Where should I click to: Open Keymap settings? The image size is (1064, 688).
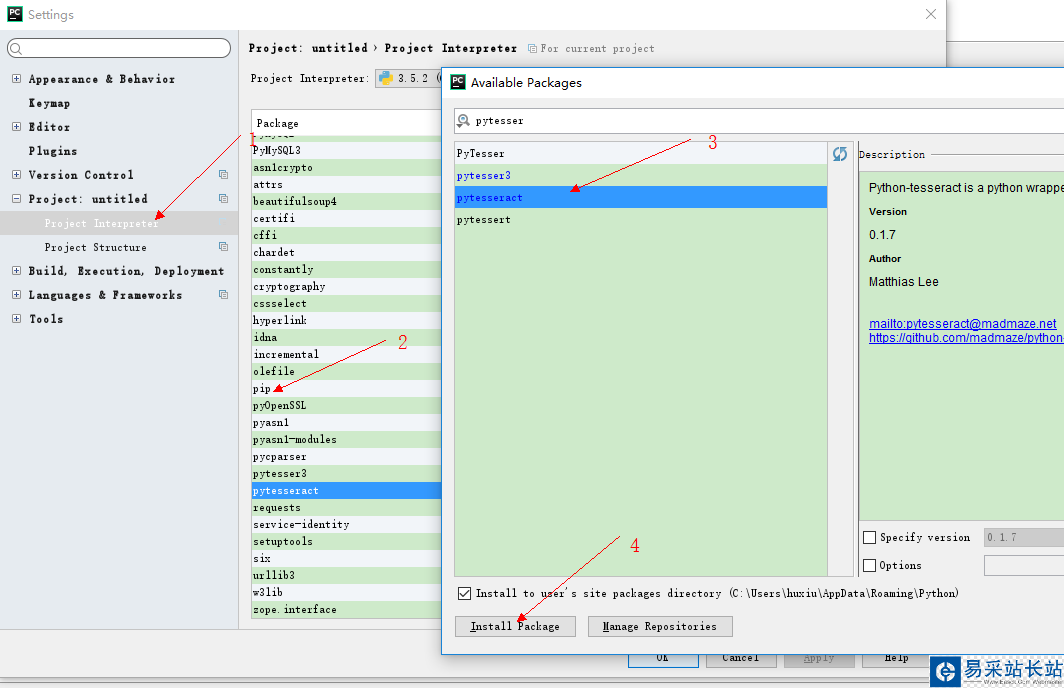(x=49, y=103)
